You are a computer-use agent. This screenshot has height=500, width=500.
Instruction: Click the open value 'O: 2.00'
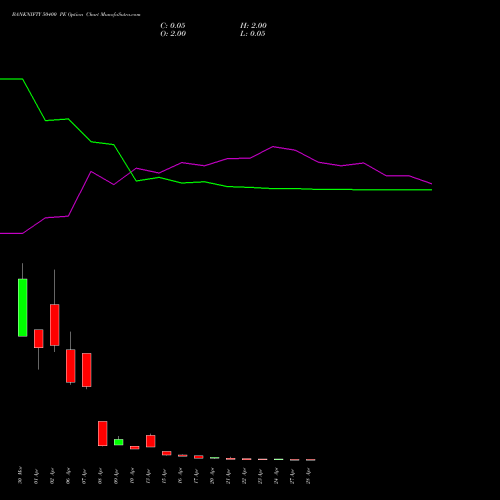(x=173, y=34)
